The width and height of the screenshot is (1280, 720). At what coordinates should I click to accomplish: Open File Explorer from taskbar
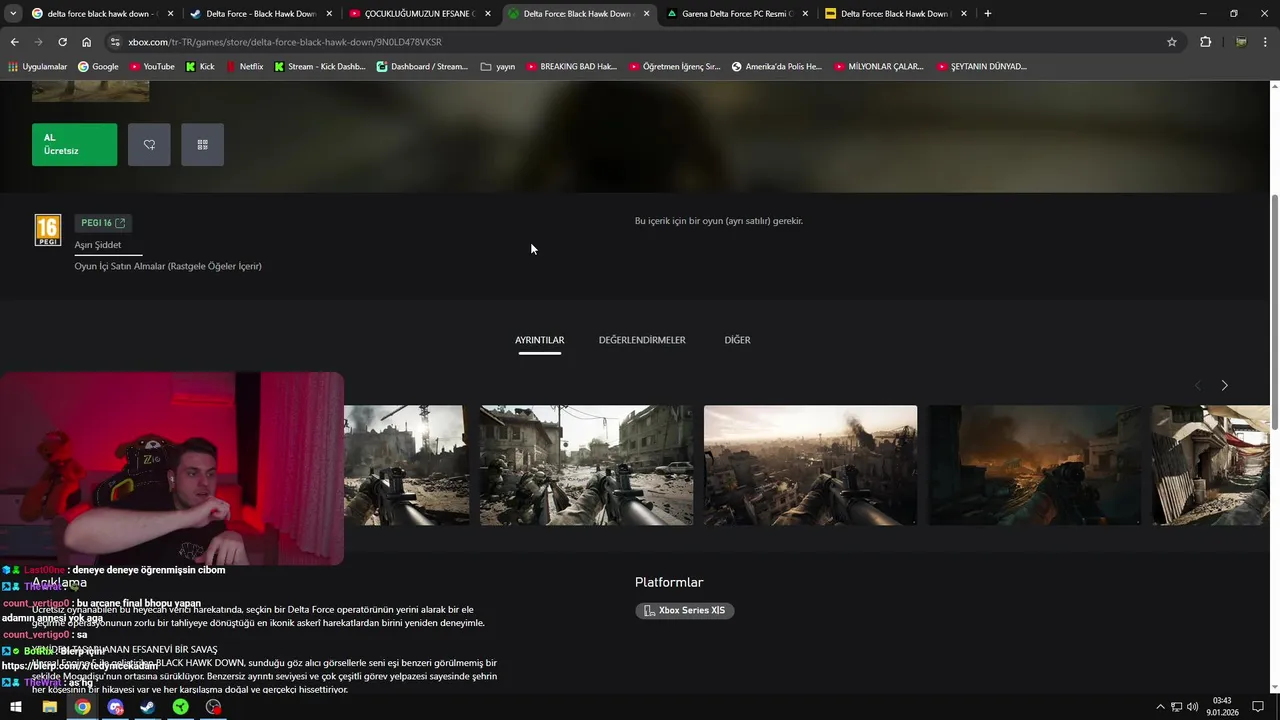(49, 707)
